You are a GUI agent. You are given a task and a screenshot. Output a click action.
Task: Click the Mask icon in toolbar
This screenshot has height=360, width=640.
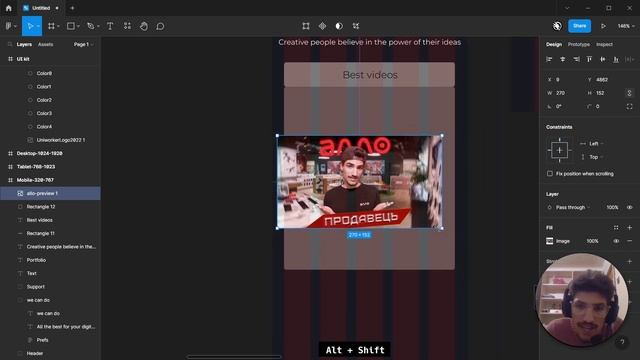339,26
